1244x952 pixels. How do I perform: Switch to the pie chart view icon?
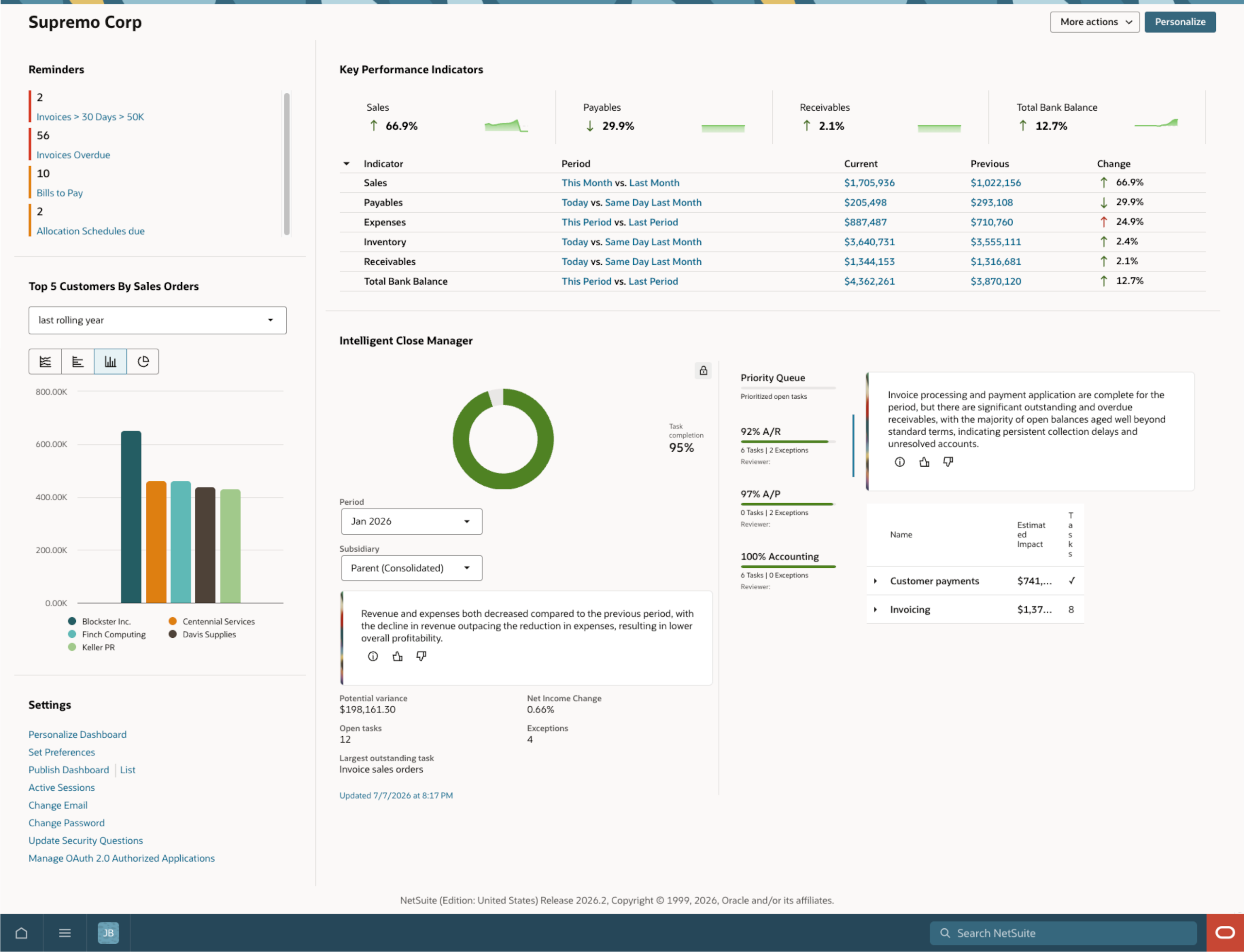(143, 361)
